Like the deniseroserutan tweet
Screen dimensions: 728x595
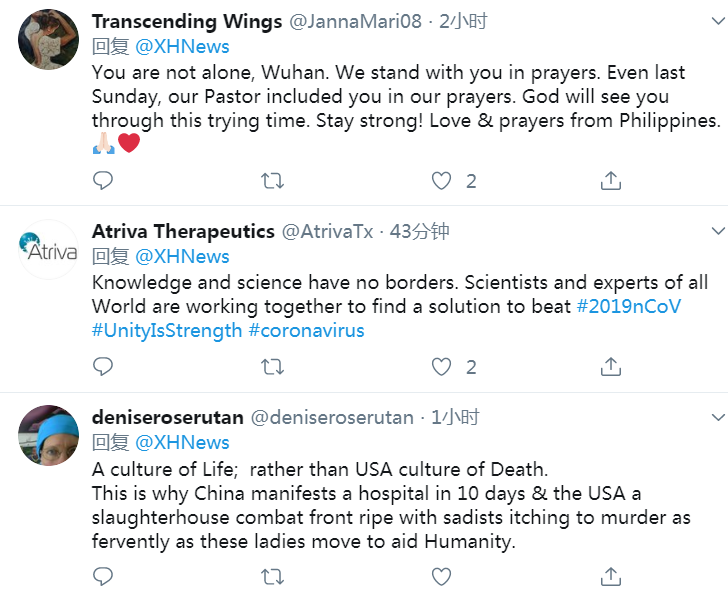coord(441,577)
